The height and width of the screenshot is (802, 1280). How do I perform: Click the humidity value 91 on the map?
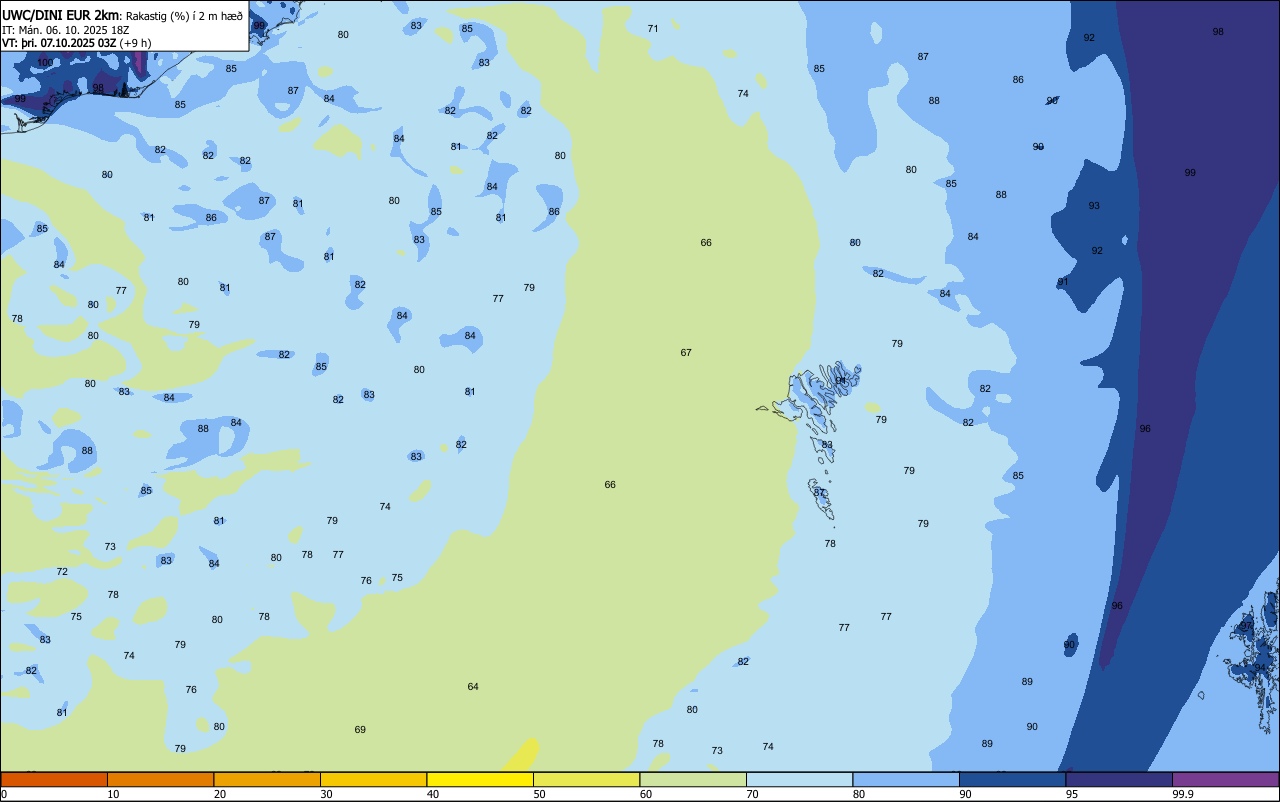[1063, 282]
